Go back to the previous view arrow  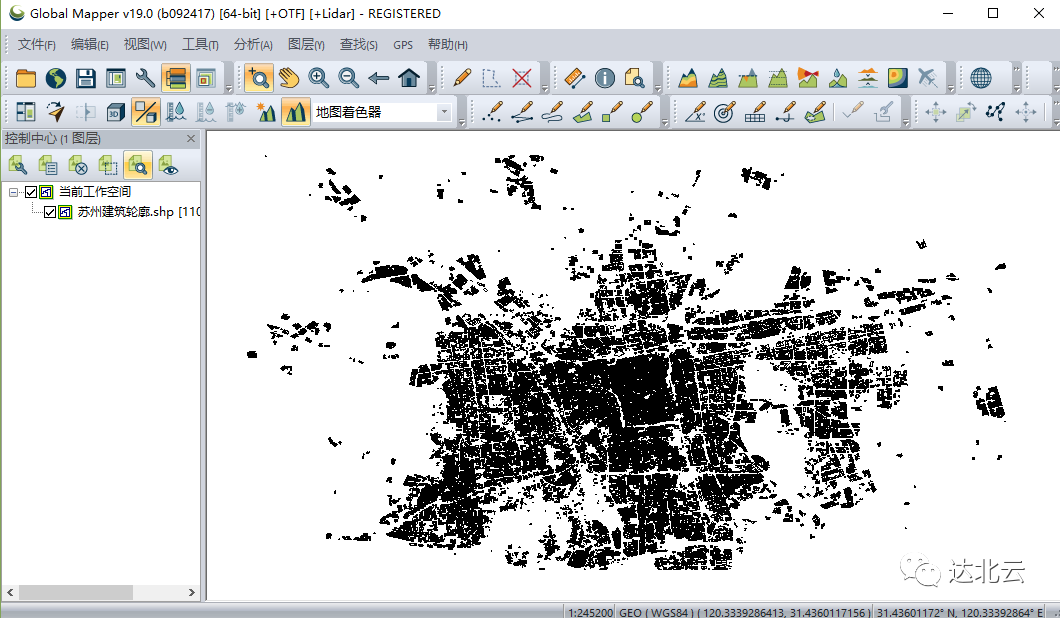379,78
